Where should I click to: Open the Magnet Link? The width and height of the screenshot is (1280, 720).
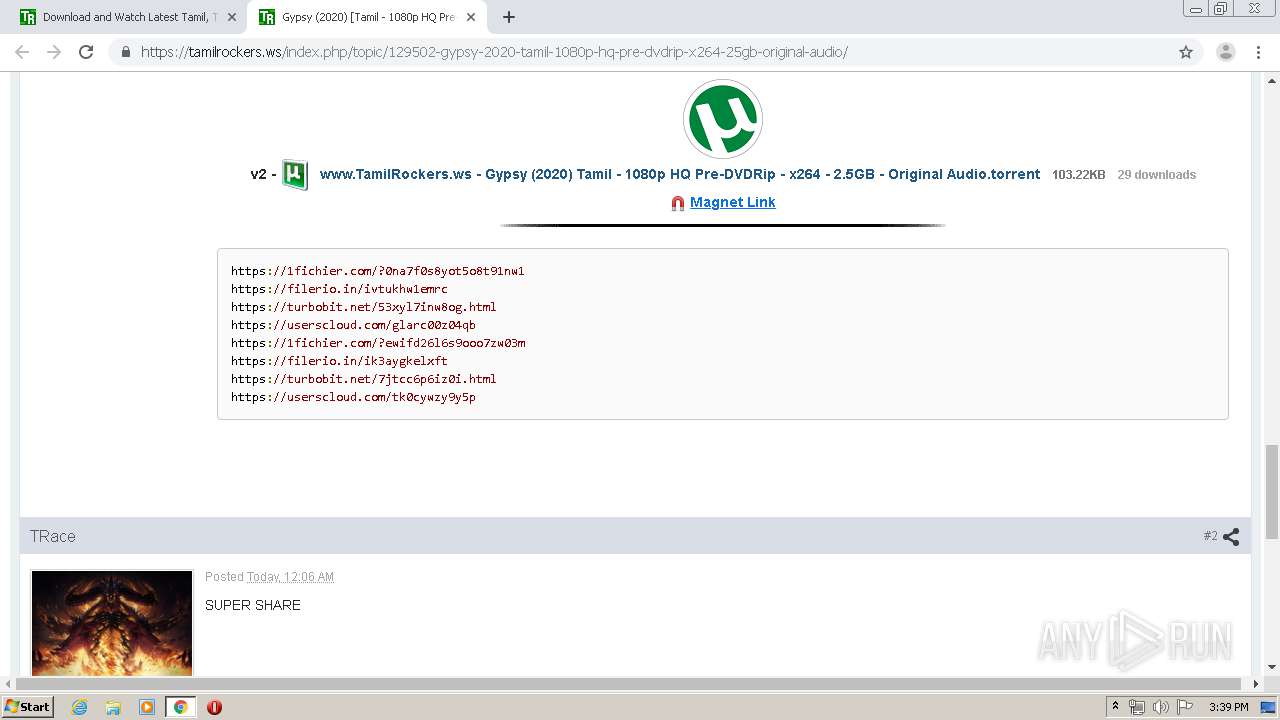click(x=733, y=202)
